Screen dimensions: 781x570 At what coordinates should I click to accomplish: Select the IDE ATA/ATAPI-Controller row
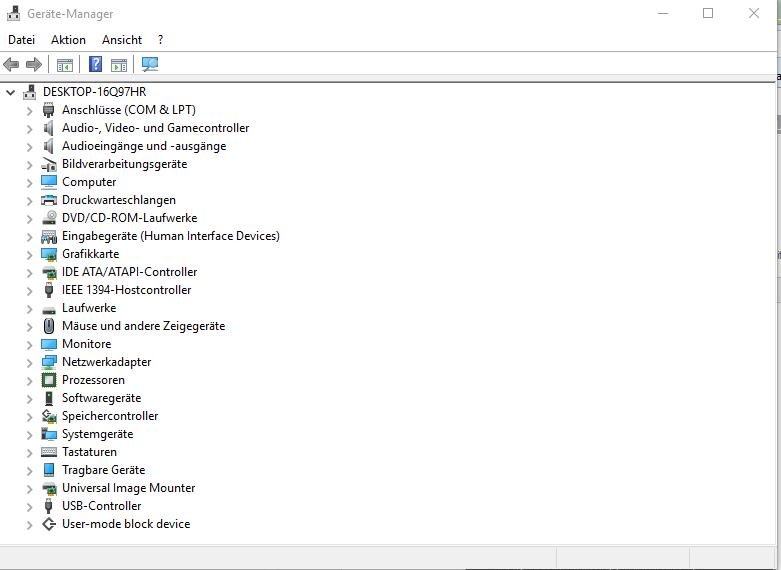130,272
